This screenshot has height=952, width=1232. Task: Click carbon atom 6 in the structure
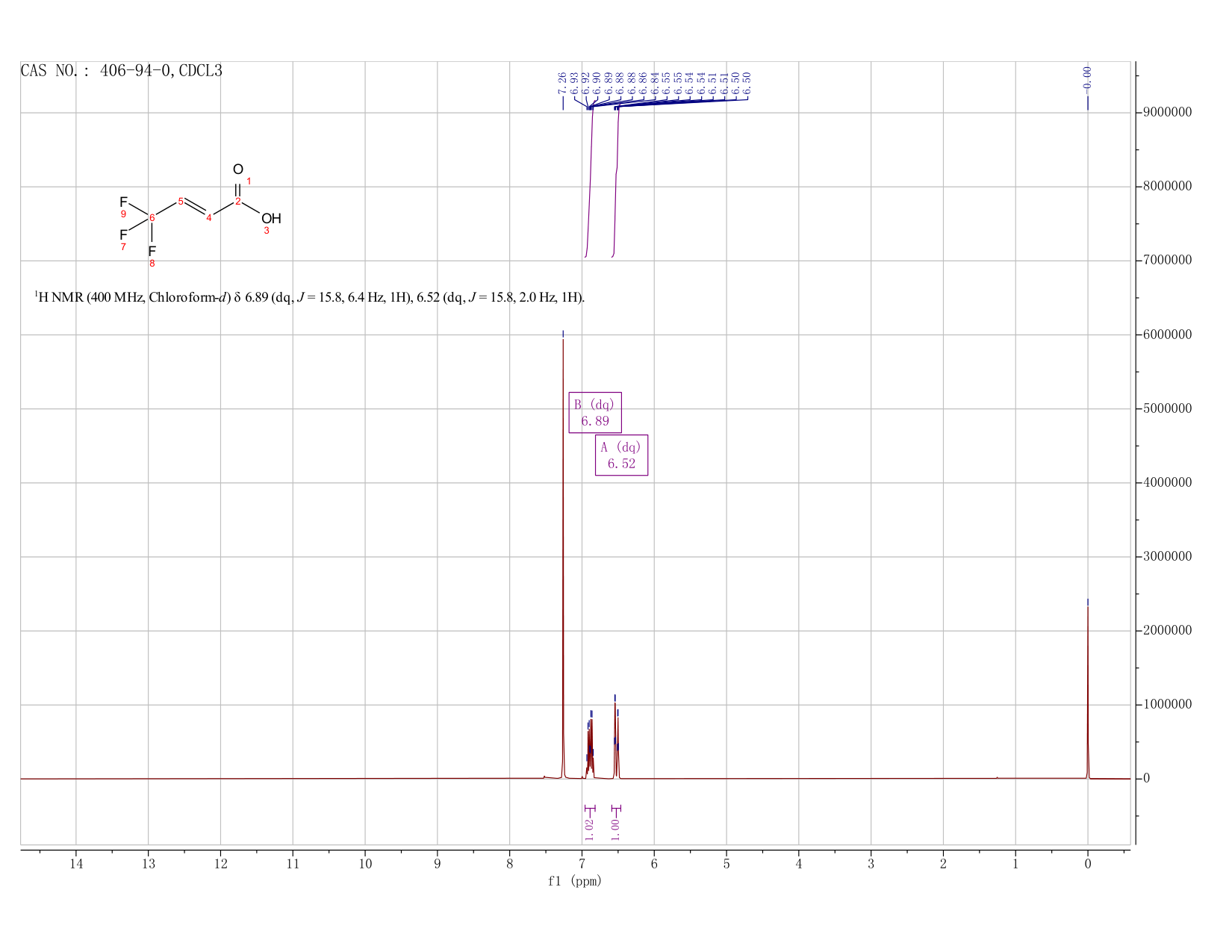pos(152,217)
